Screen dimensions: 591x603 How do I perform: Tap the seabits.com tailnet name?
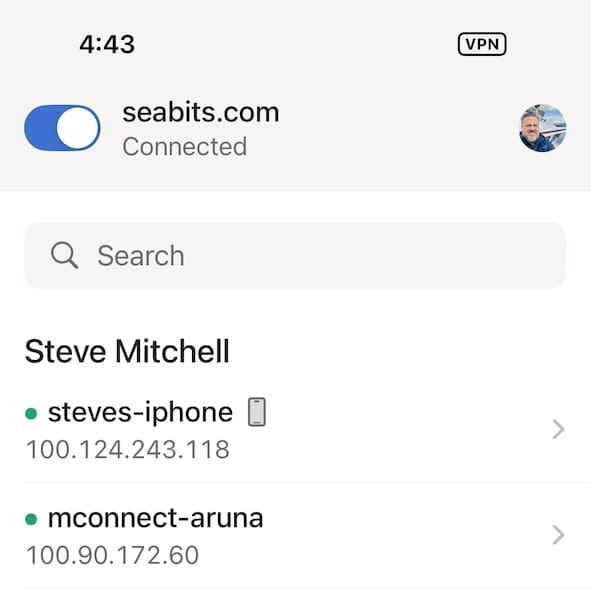click(201, 112)
